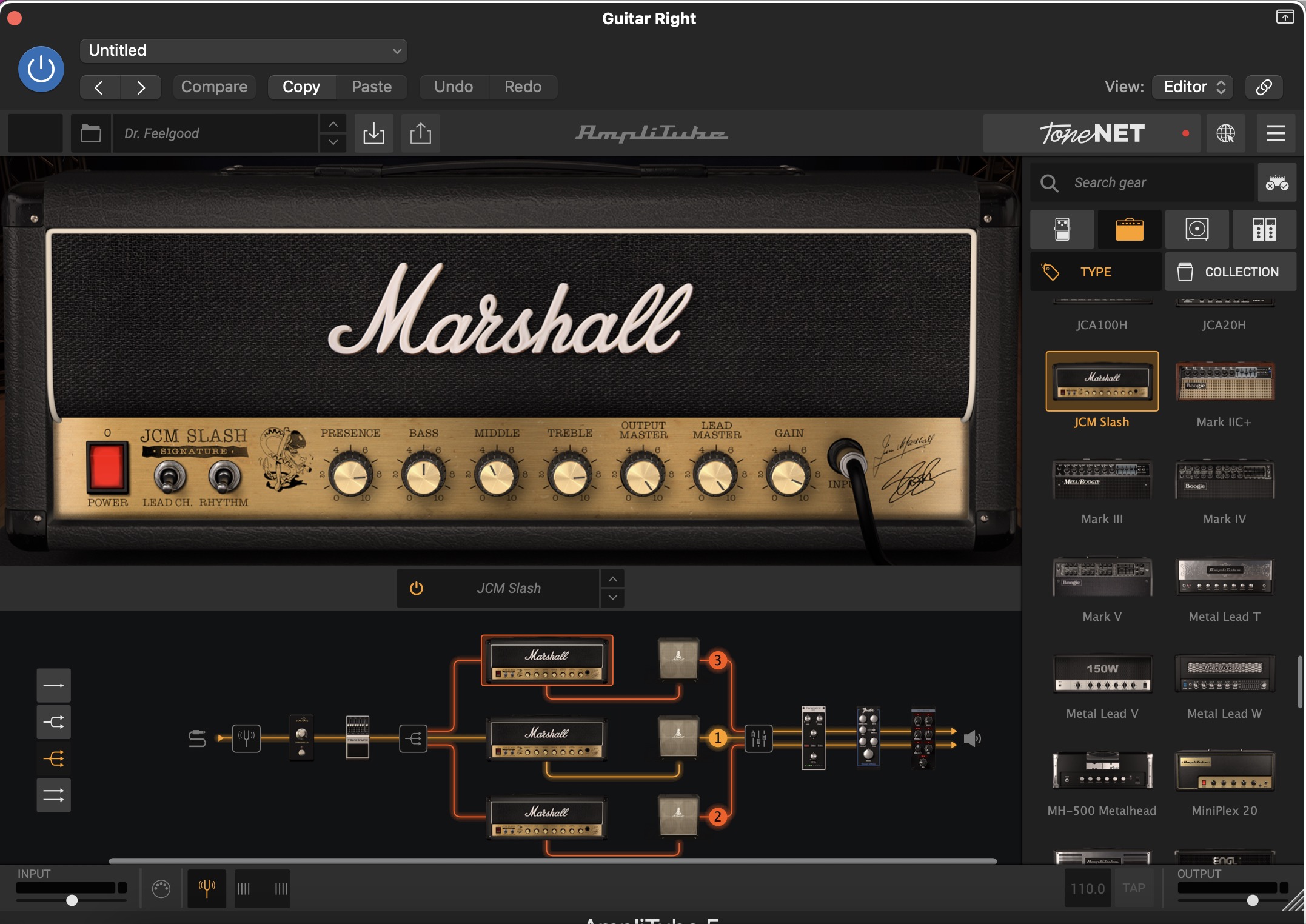Click the save preset download icon
The width and height of the screenshot is (1306, 924).
[x=373, y=133]
